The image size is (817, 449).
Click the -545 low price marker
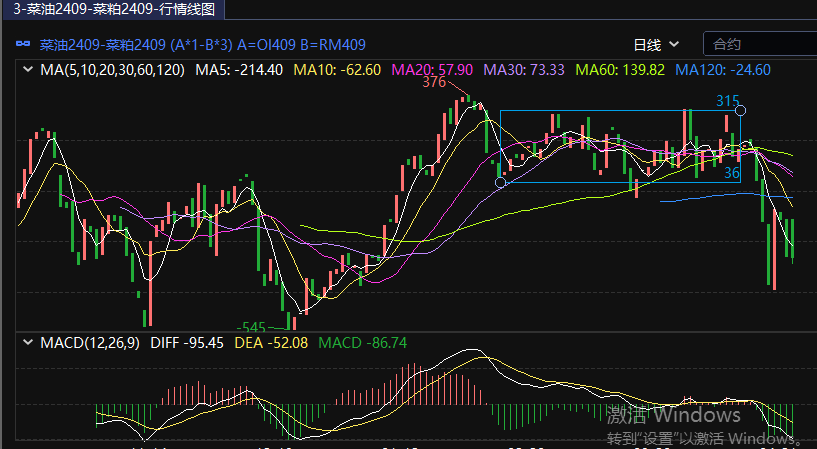pyautogui.click(x=251, y=327)
